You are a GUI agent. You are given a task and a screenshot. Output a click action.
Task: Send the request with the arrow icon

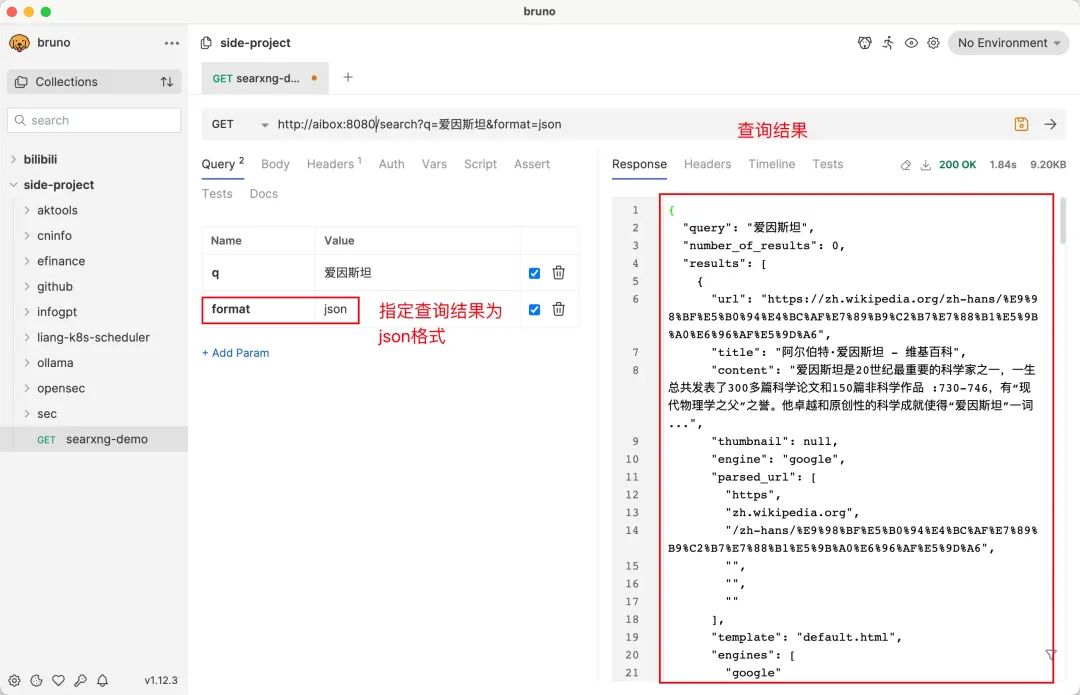(1050, 124)
